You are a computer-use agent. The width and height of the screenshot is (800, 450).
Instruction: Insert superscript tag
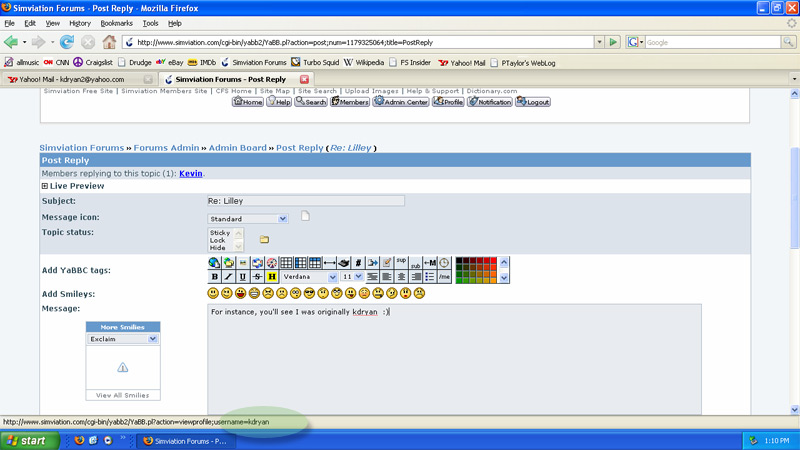(401, 260)
